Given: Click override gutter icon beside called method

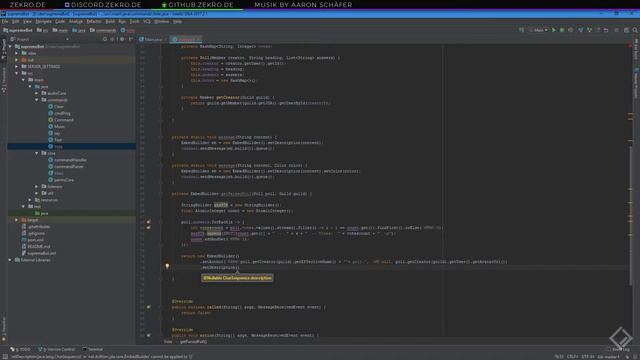Looking at the screenshot, I should [x=149, y=307].
